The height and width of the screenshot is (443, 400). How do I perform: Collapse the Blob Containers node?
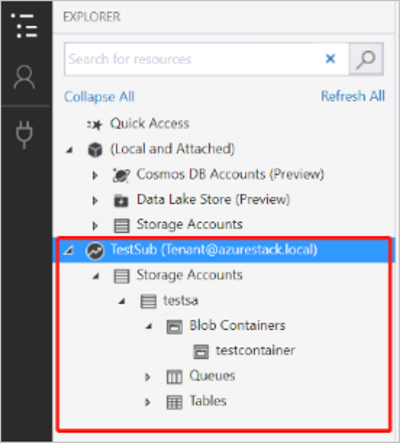click(x=149, y=326)
